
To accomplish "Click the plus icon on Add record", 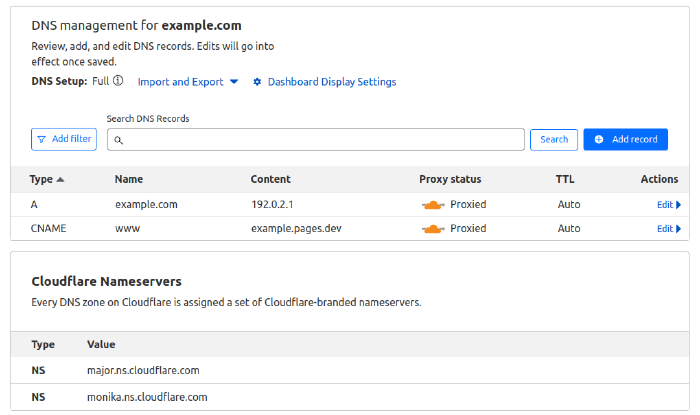I will pyautogui.click(x=599, y=139).
